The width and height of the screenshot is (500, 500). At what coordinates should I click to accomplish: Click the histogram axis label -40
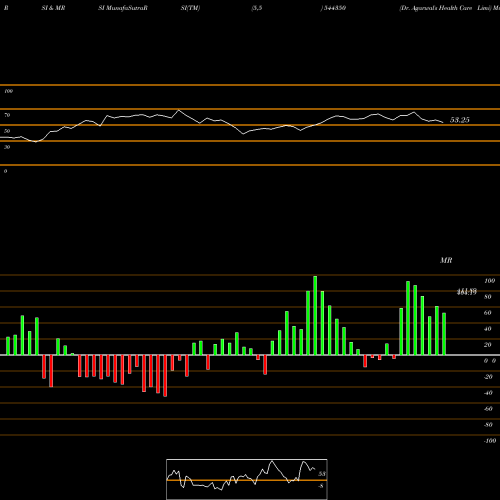click(x=488, y=393)
